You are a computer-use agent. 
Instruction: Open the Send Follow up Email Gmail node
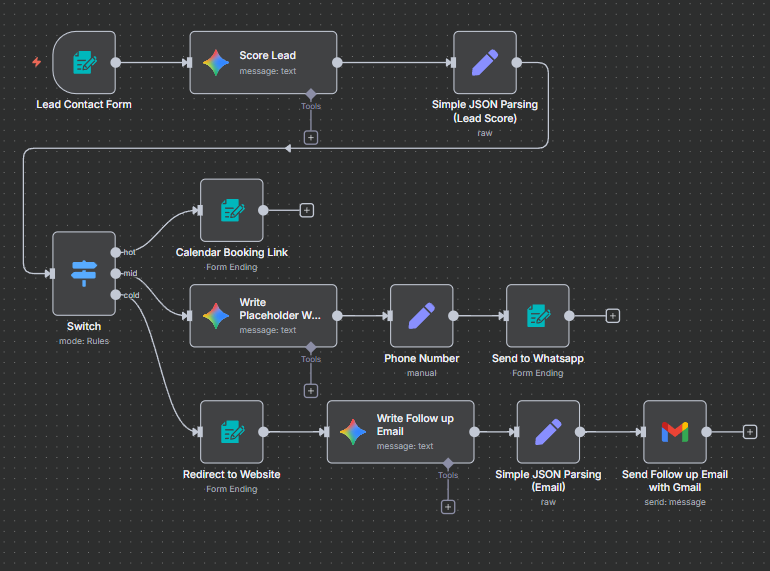(x=675, y=432)
